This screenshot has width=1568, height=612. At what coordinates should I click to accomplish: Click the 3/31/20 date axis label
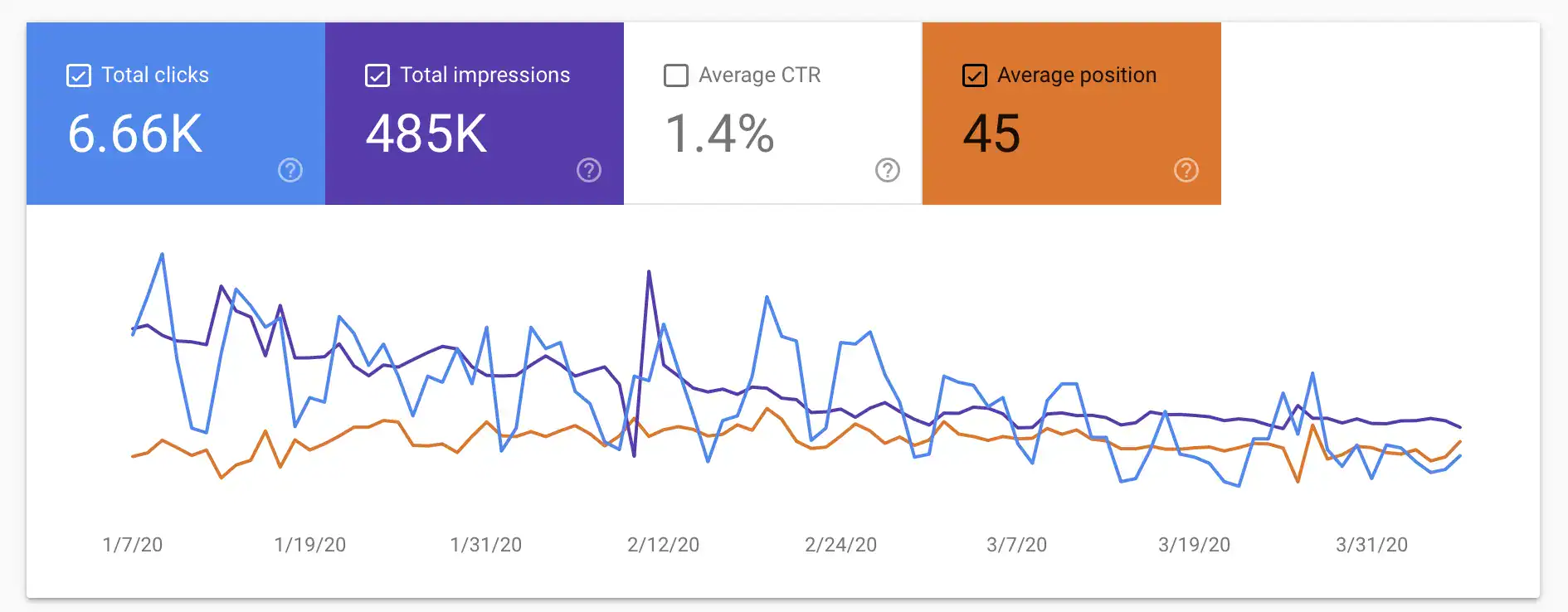[x=1371, y=545]
